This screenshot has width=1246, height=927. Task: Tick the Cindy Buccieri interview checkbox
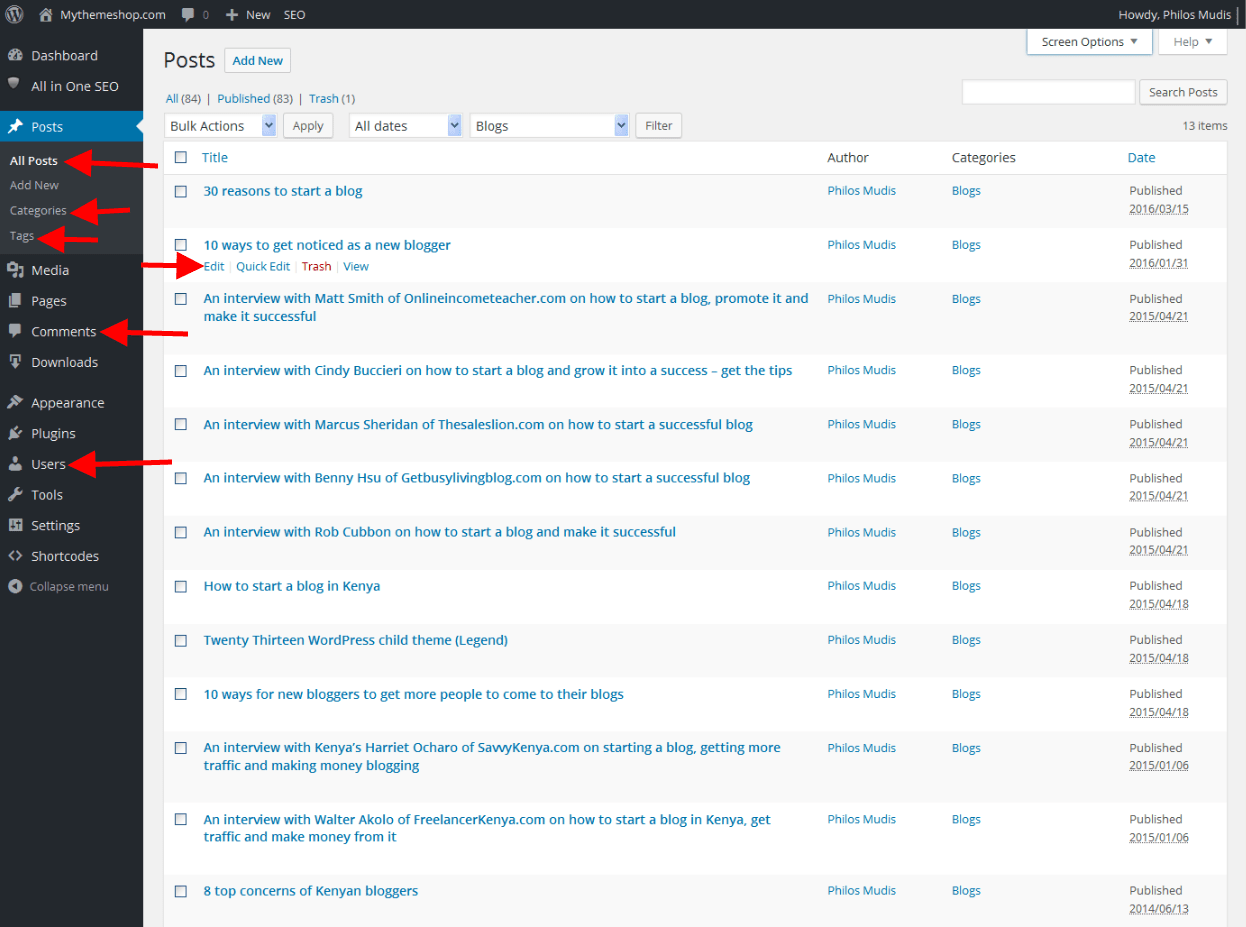[181, 370]
